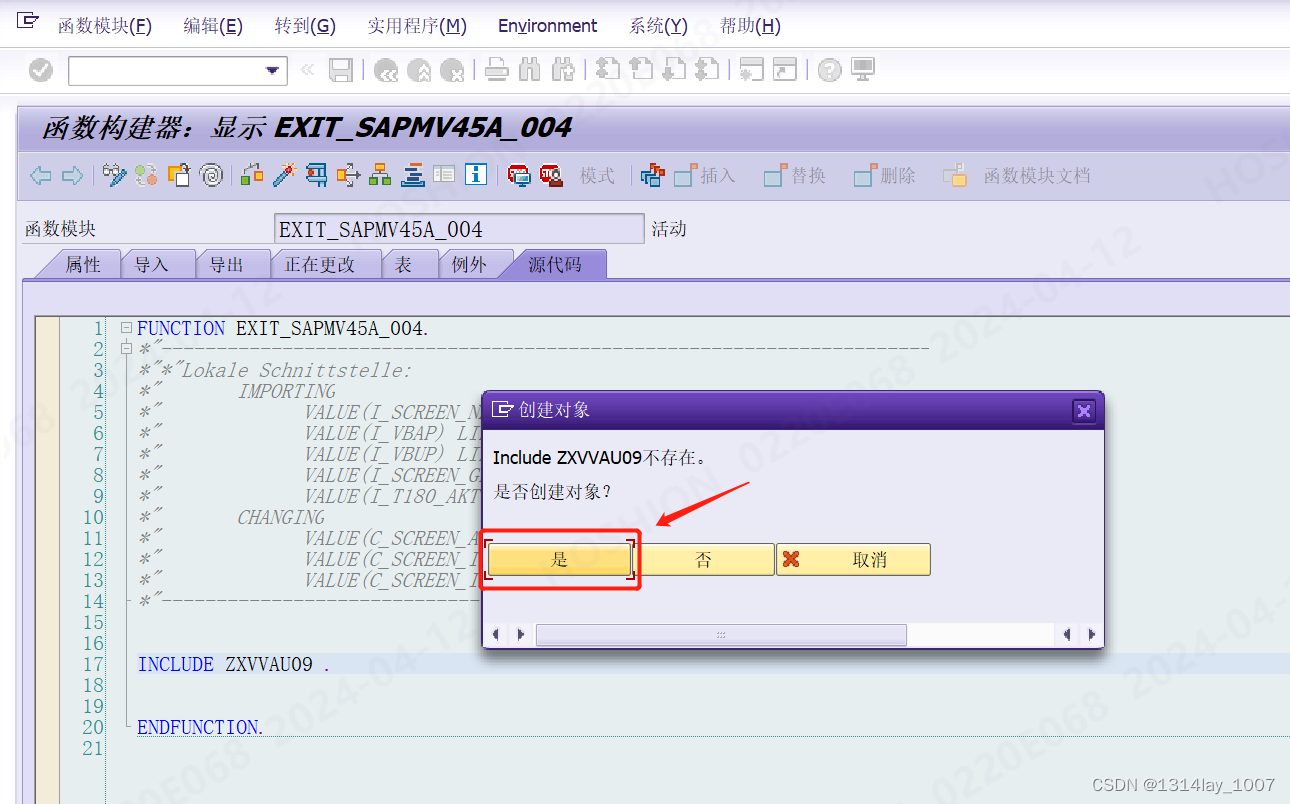
Task: Open the 转到(G) menu
Action: point(305,26)
